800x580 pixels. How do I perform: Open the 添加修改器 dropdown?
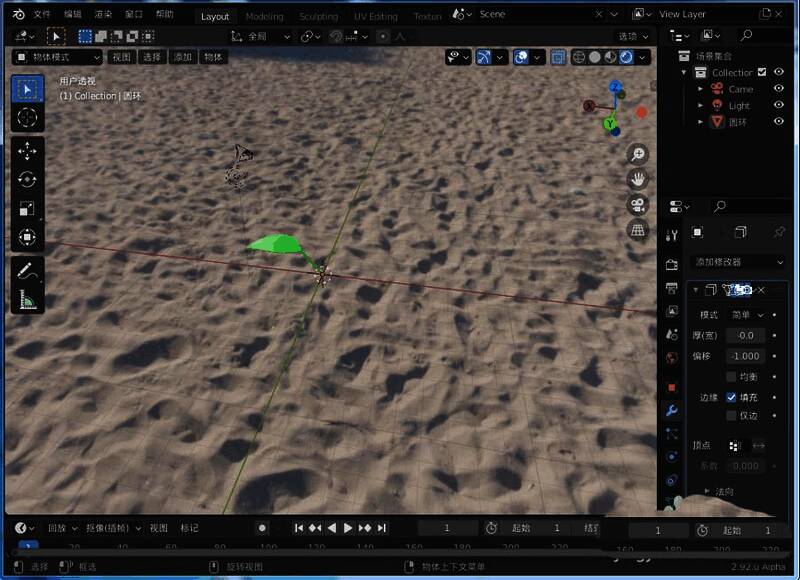tap(736, 261)
